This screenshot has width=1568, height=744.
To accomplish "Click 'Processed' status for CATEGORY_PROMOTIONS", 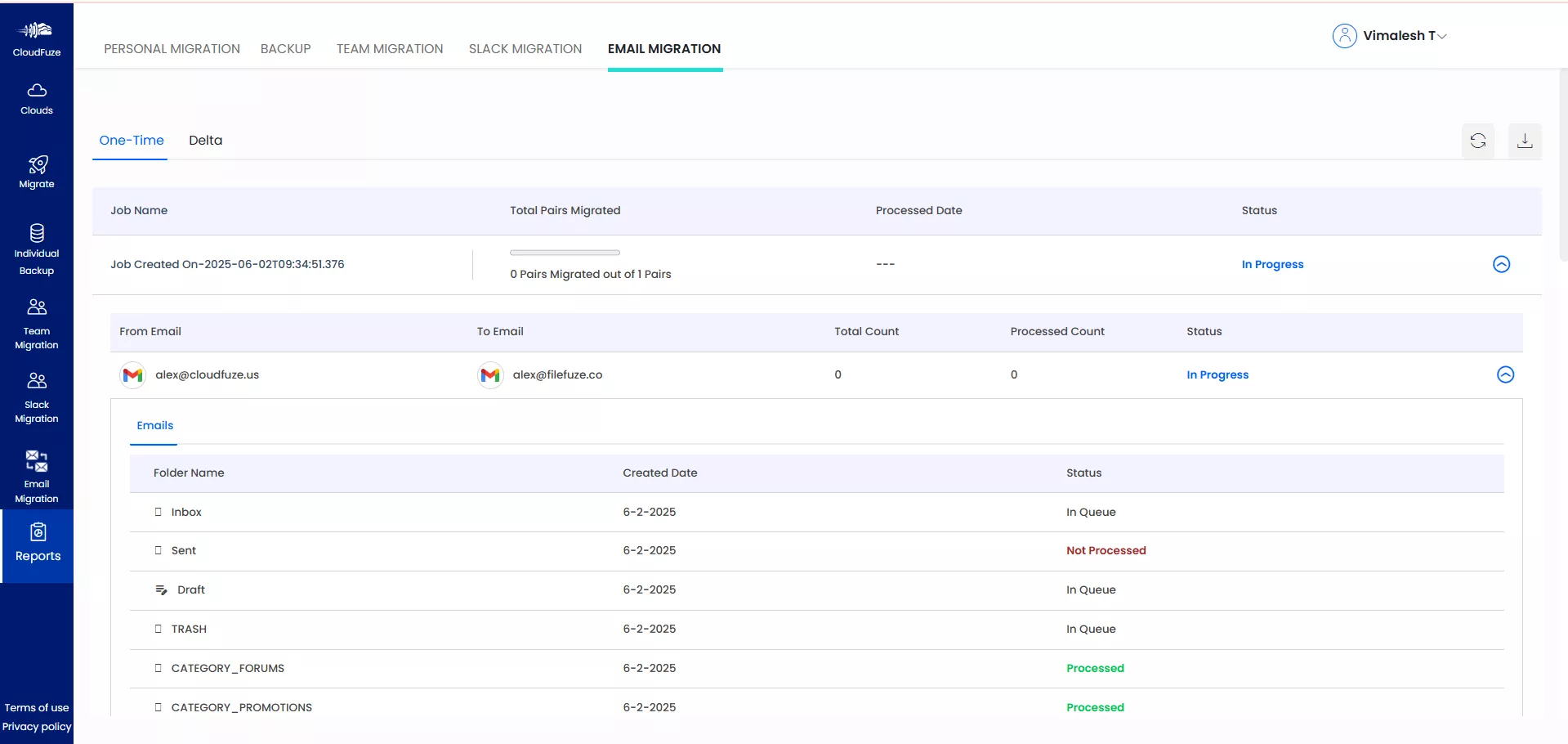I will pyautogui.click(x=1095, y=707).
